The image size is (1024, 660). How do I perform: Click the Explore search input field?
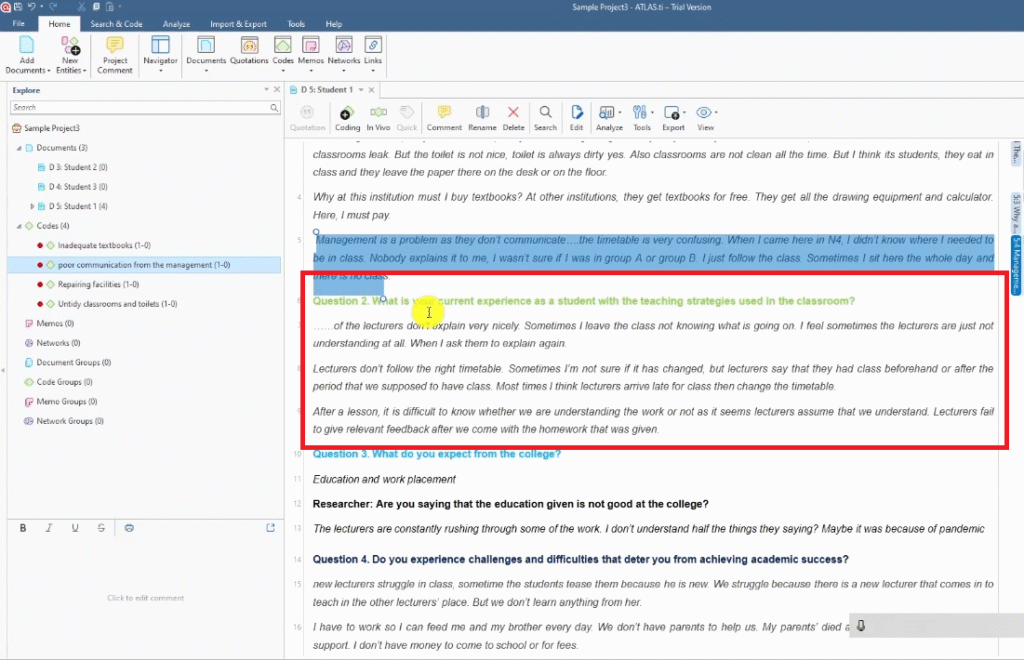(140, 107)
